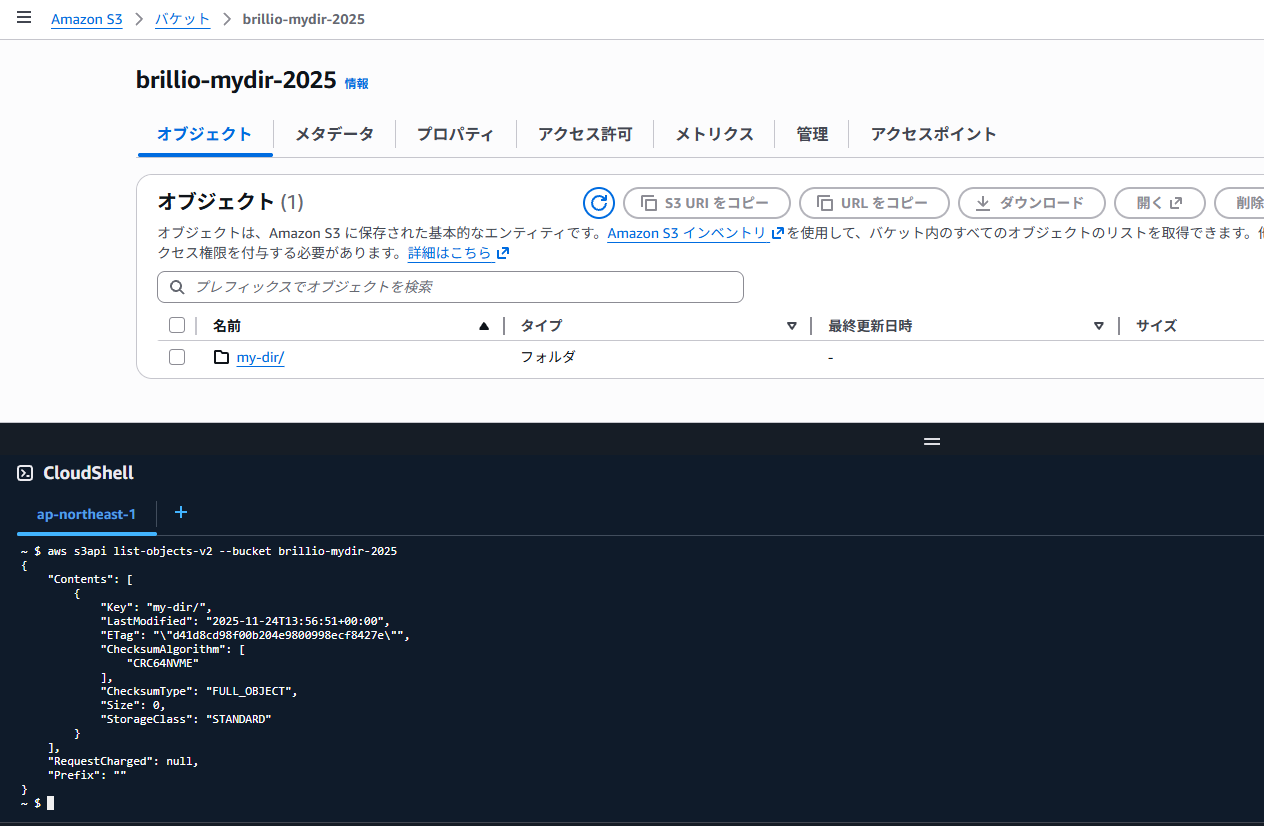Image resolution: width=1264 pixels, height=826 pixels.
Task: Select the checkbox for my-dir/ object
Action: [x=177, y=357]
